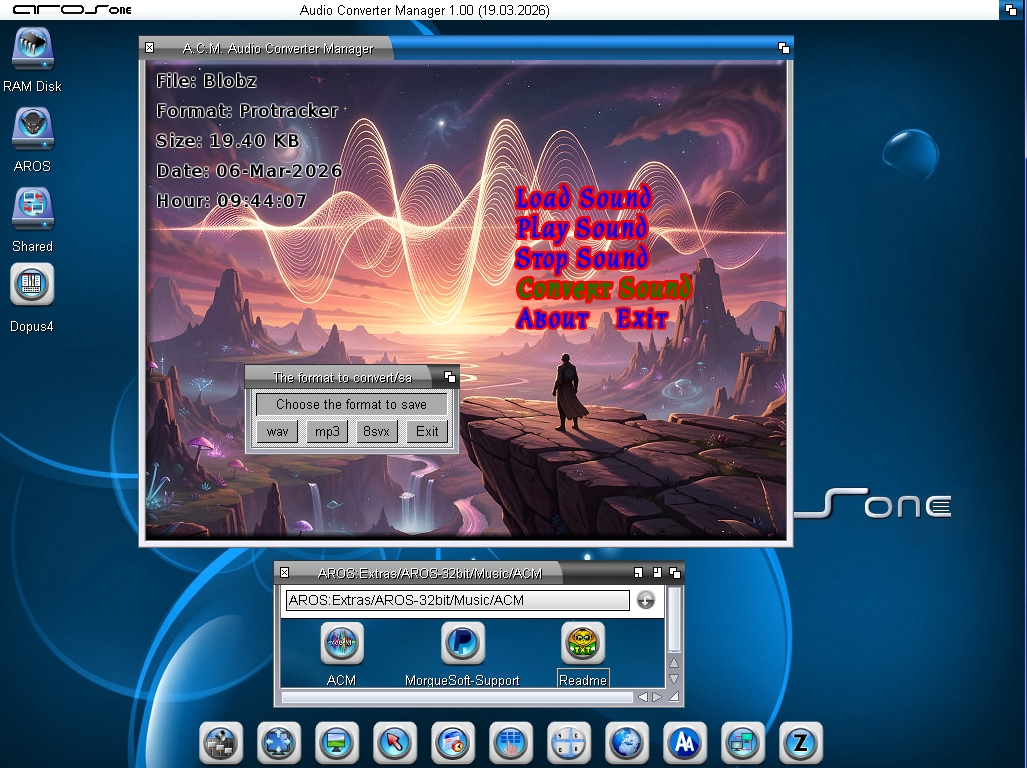Choose mp3 as the save format

[327, 432]
